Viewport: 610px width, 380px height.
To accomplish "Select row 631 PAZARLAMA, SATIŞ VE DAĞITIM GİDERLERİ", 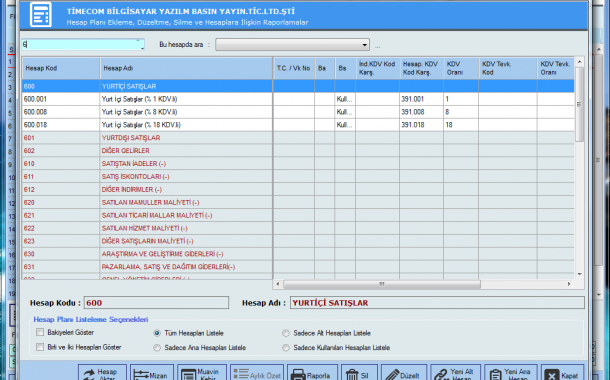I will pyautogui.click(x=298, y=267).
